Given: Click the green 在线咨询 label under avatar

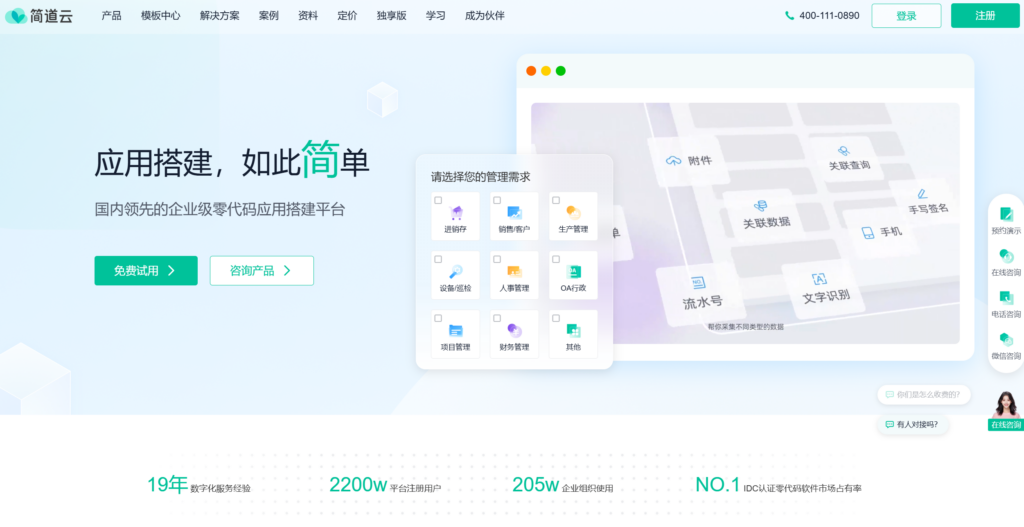Looking at the screenshot, I should pos(1006,425).
